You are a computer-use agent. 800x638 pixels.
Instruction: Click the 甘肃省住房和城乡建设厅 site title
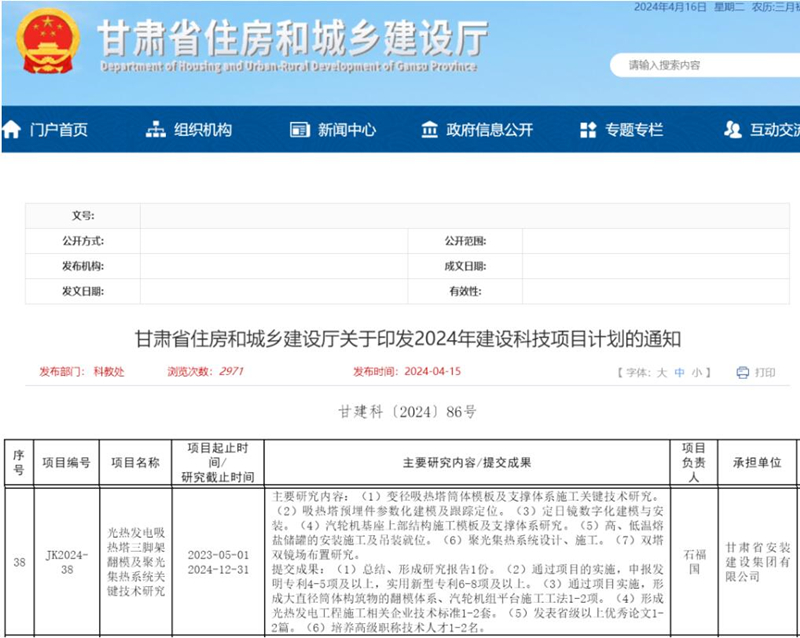[x=292, y=38]
